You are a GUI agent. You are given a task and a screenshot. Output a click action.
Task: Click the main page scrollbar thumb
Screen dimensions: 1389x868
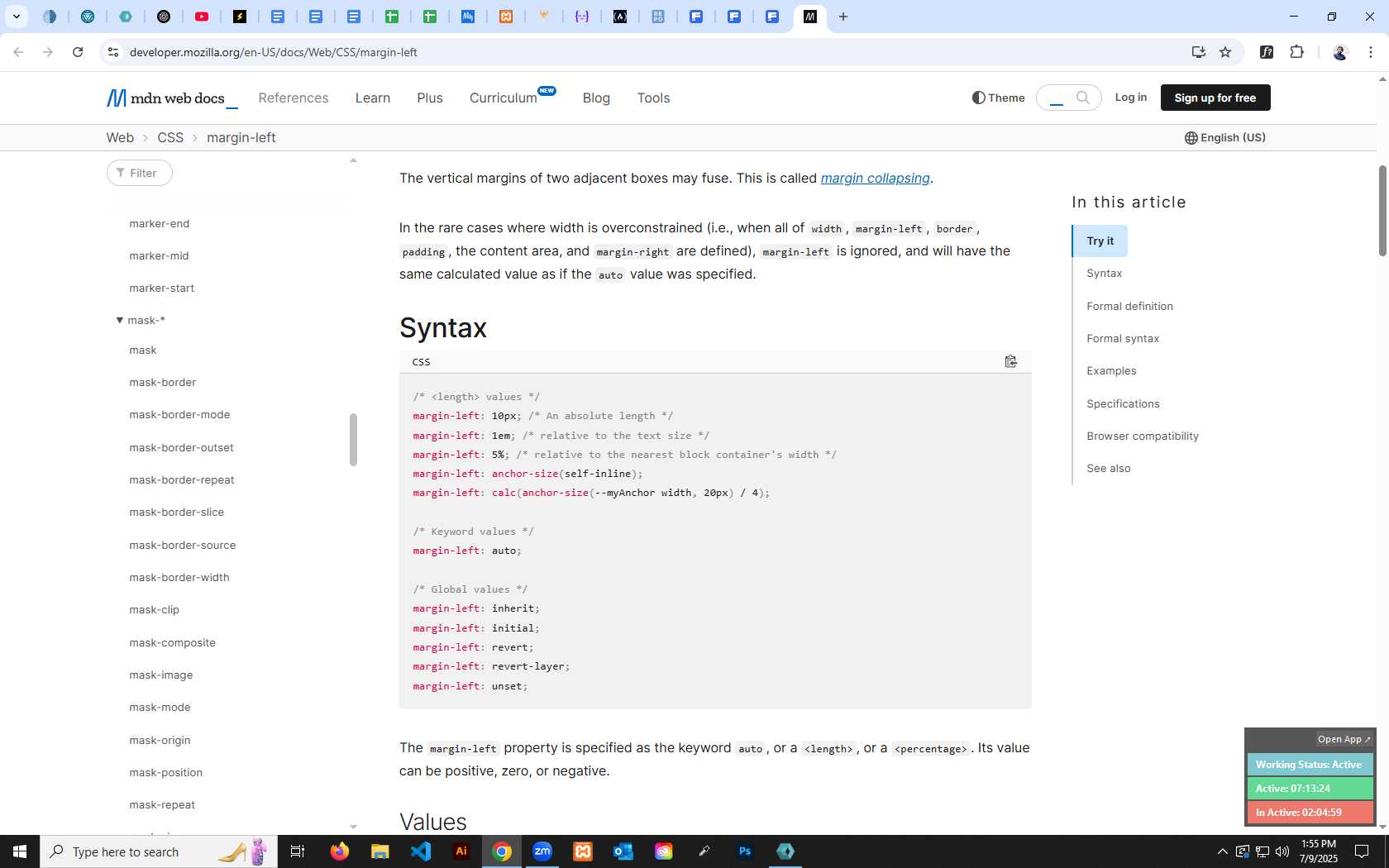coord(1382,211)
